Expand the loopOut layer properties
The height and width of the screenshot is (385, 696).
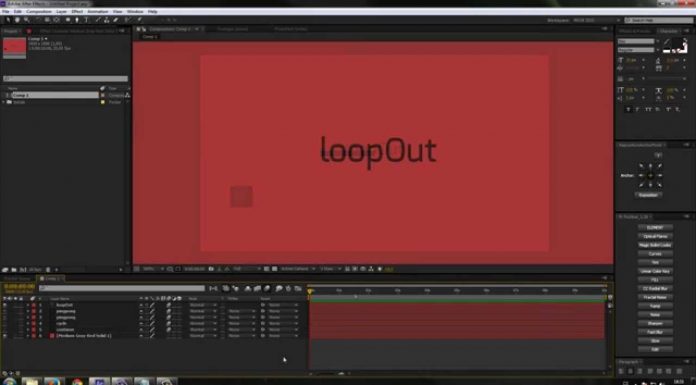28,305
